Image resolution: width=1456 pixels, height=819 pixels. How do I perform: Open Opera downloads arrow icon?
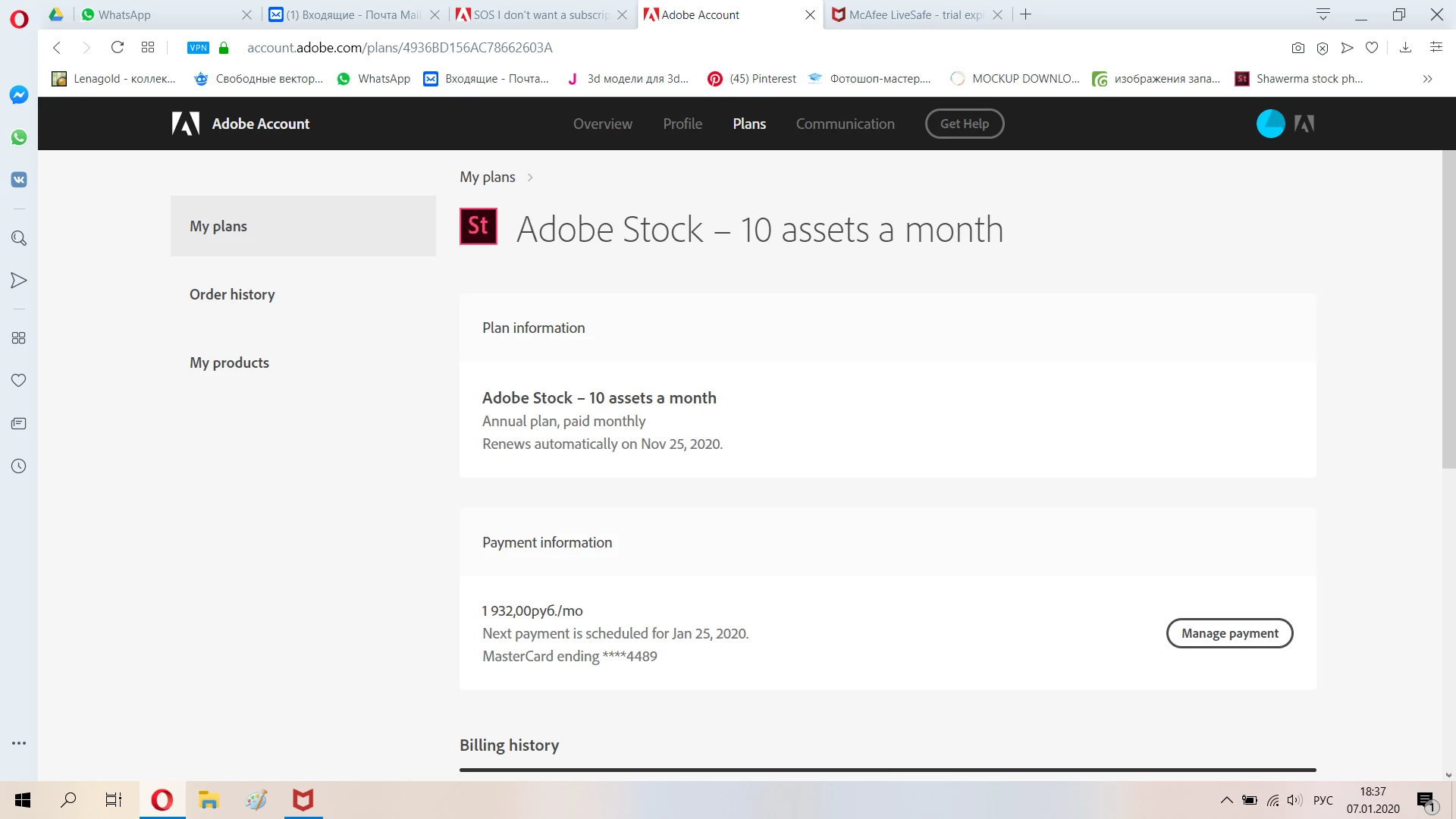[1405, 48]
